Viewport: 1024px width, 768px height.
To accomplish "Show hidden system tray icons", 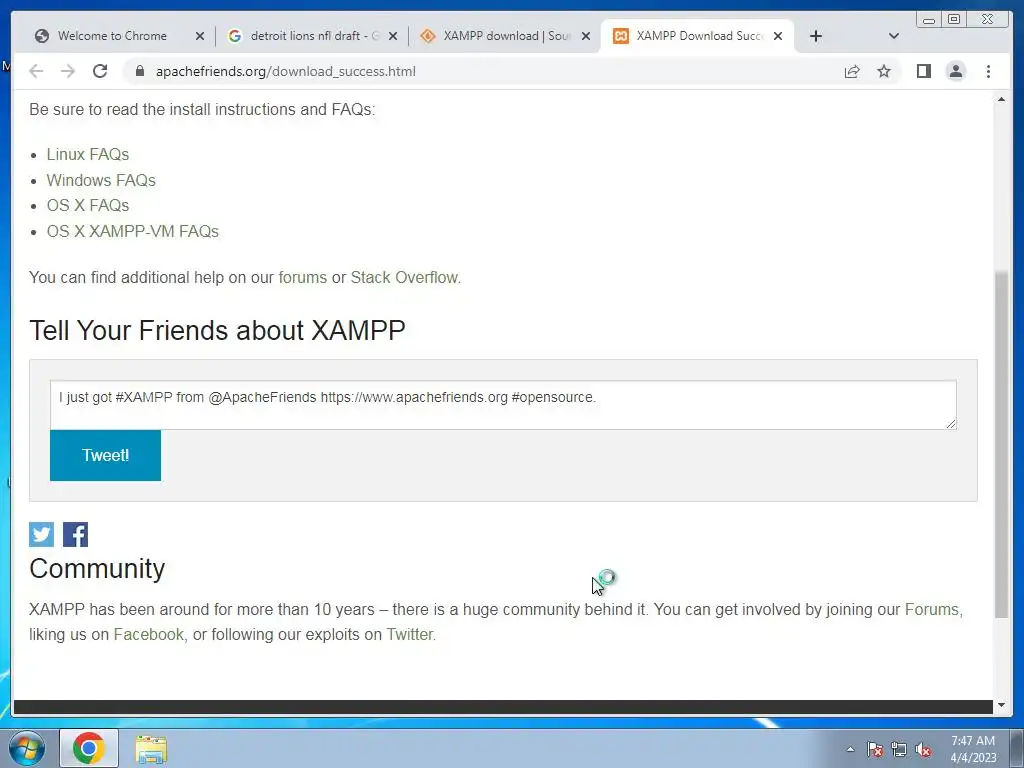I will 850,749.
